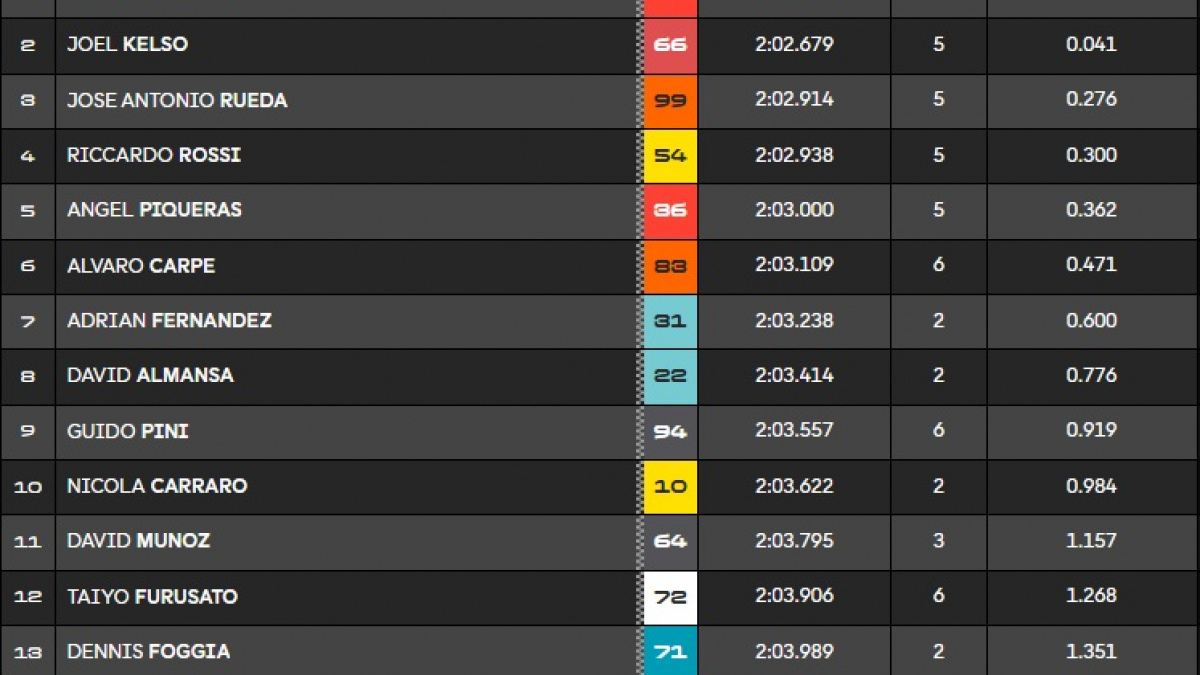Open rider Joel Kelso's name
The height and width of the screenshot is (675, 1200).
click(127, 44)
